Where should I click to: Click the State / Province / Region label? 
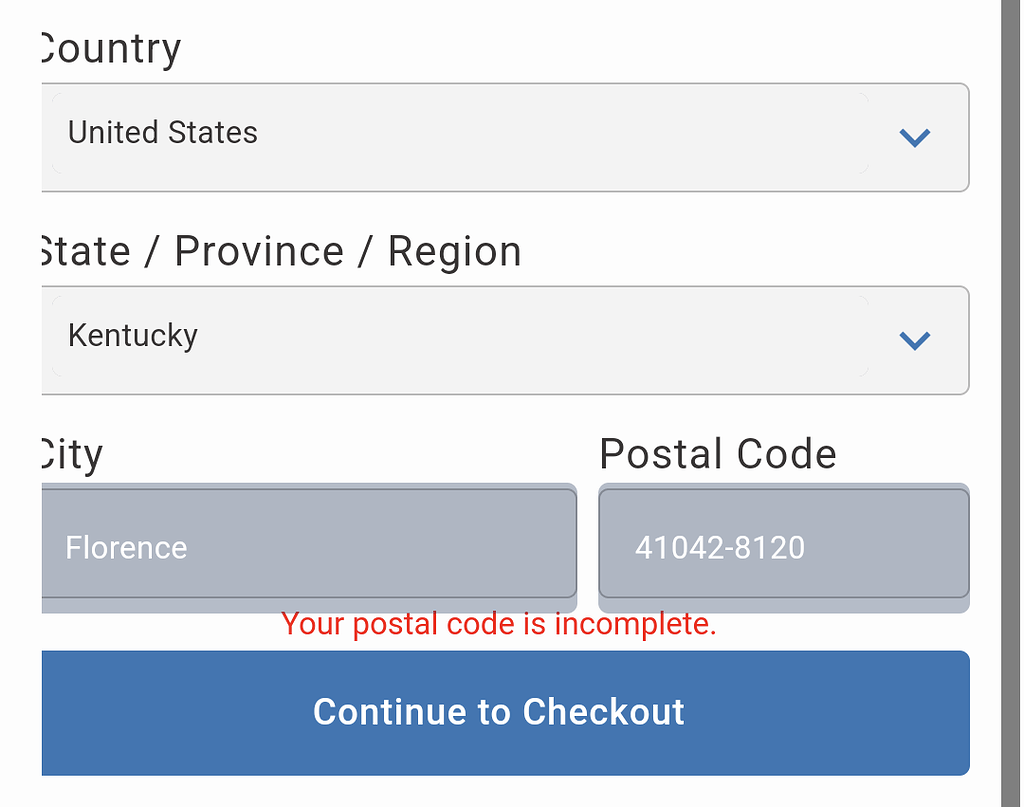pyautogui.click(x=279, y=252)
